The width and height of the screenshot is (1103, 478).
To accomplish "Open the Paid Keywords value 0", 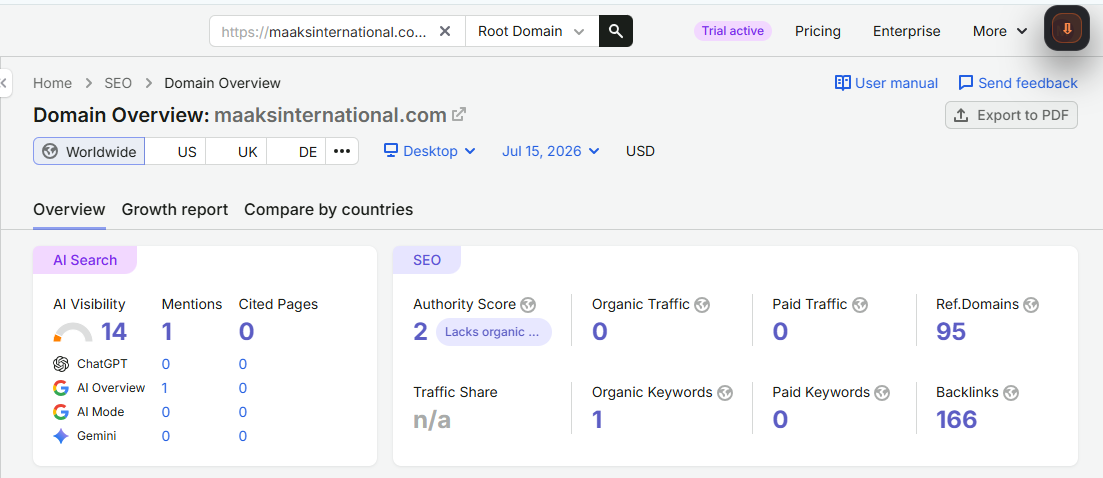I will click(780, 420).
